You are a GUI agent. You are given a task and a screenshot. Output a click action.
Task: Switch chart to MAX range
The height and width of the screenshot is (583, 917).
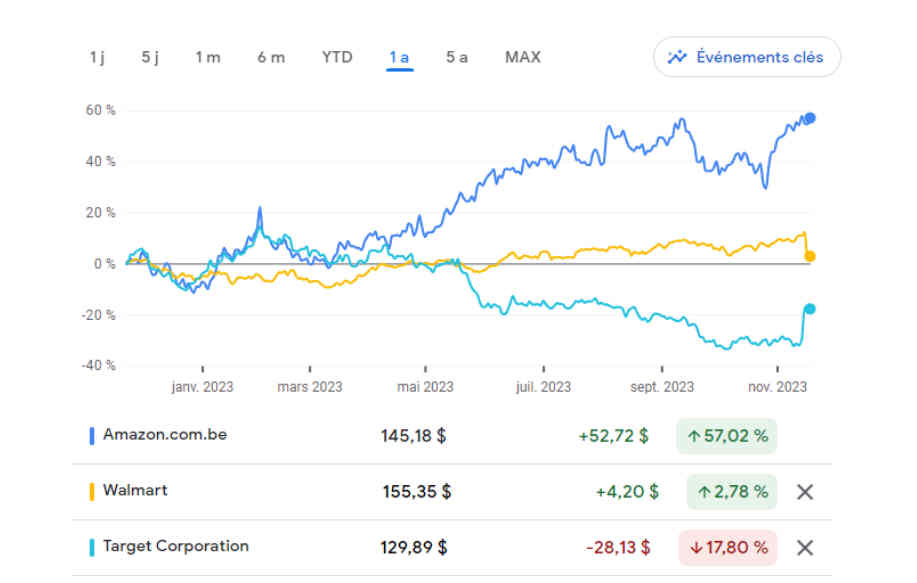(x=523, y=57)
